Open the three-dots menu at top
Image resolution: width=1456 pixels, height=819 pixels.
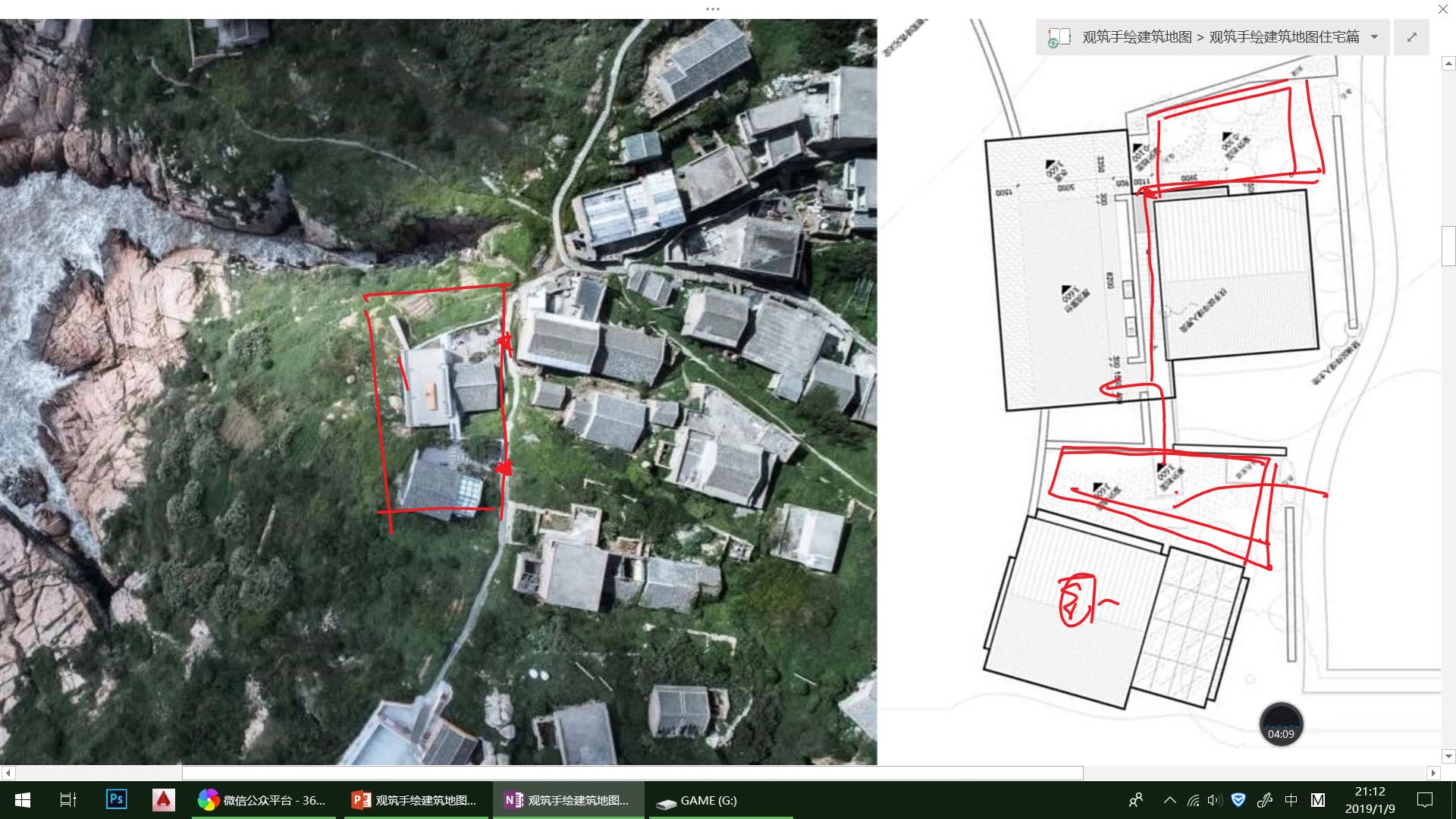click(x=712, y=9)
